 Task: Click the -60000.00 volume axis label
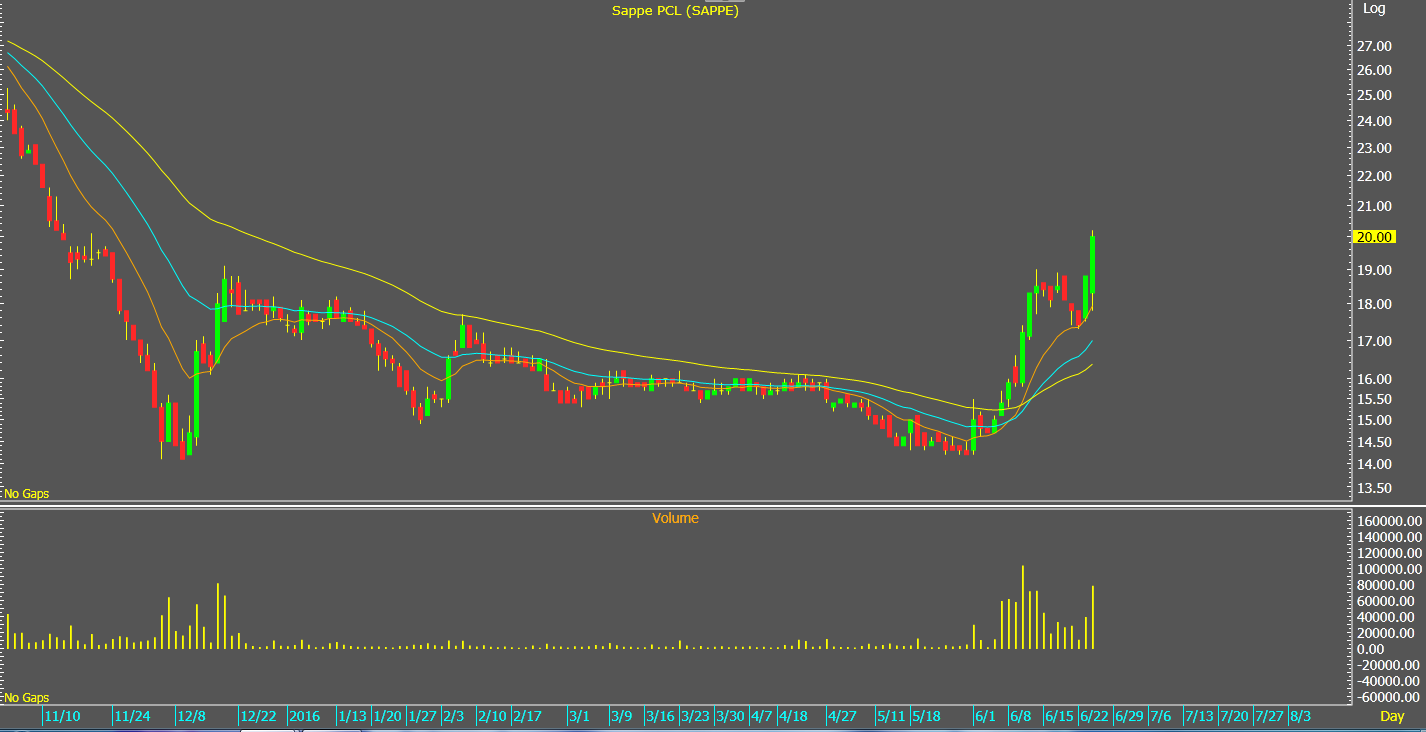tap(1388, 697)
